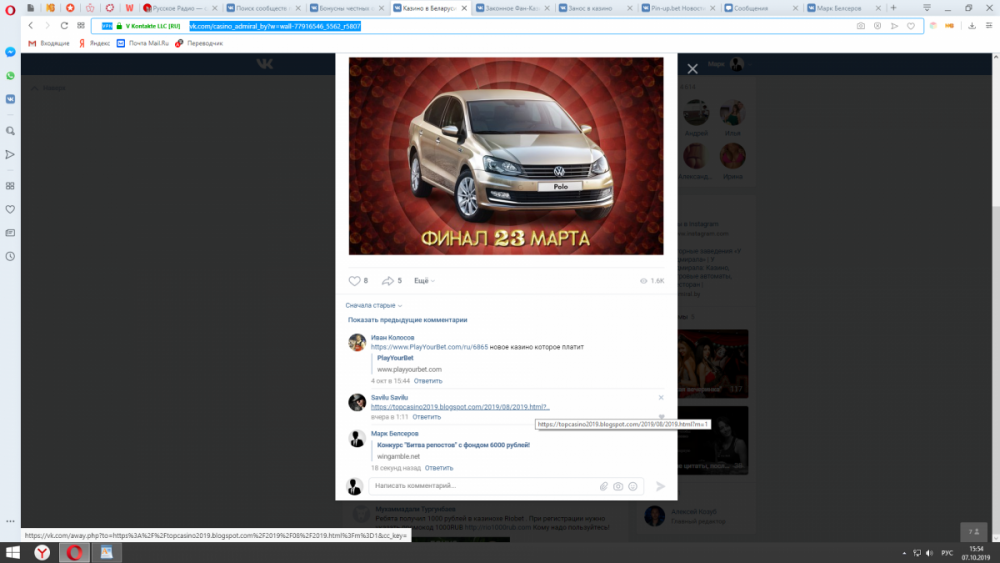Open tab list menu in tab bar

927,8
